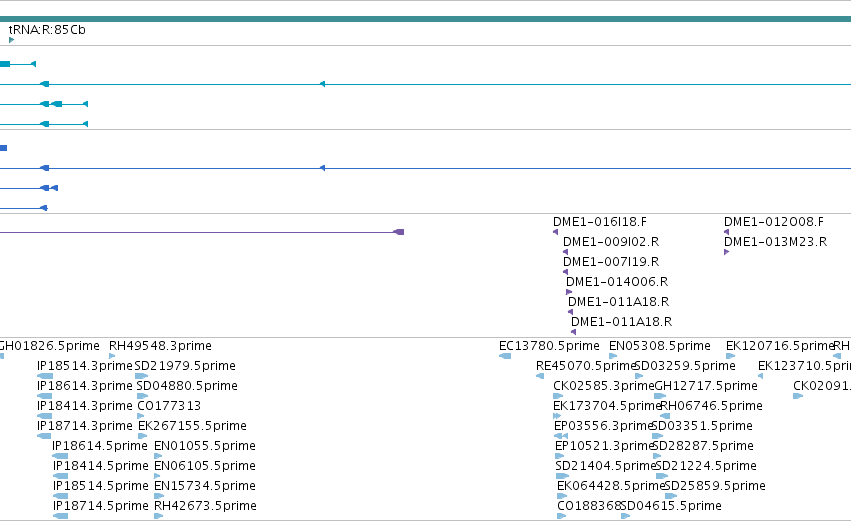Select the SD04880.5prime EST label
Viewport: 851px width, 521px height.
[187, 386]
